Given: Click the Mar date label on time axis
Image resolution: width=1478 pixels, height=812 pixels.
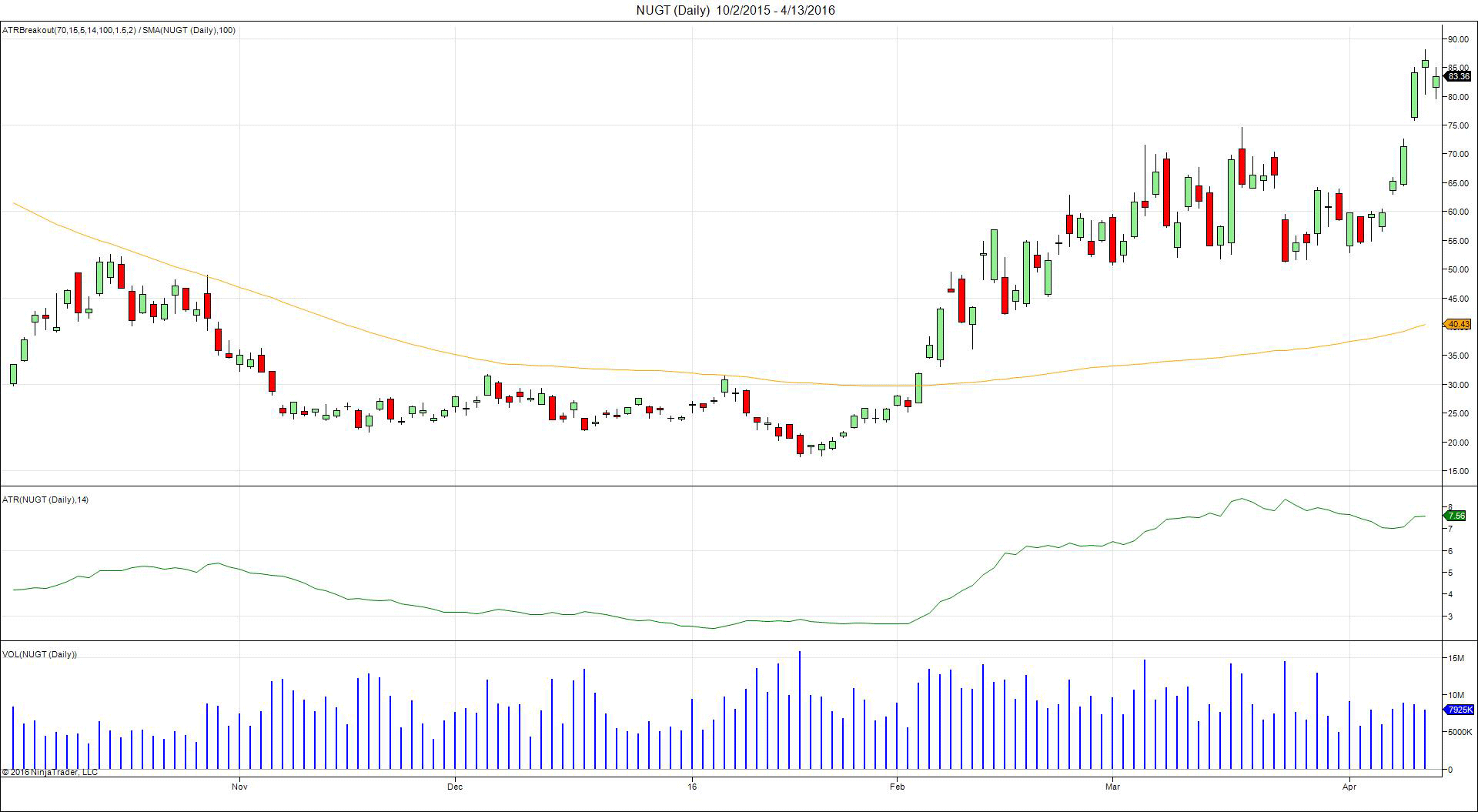Looking at the screenshot, I should [x=1112, y=786].
